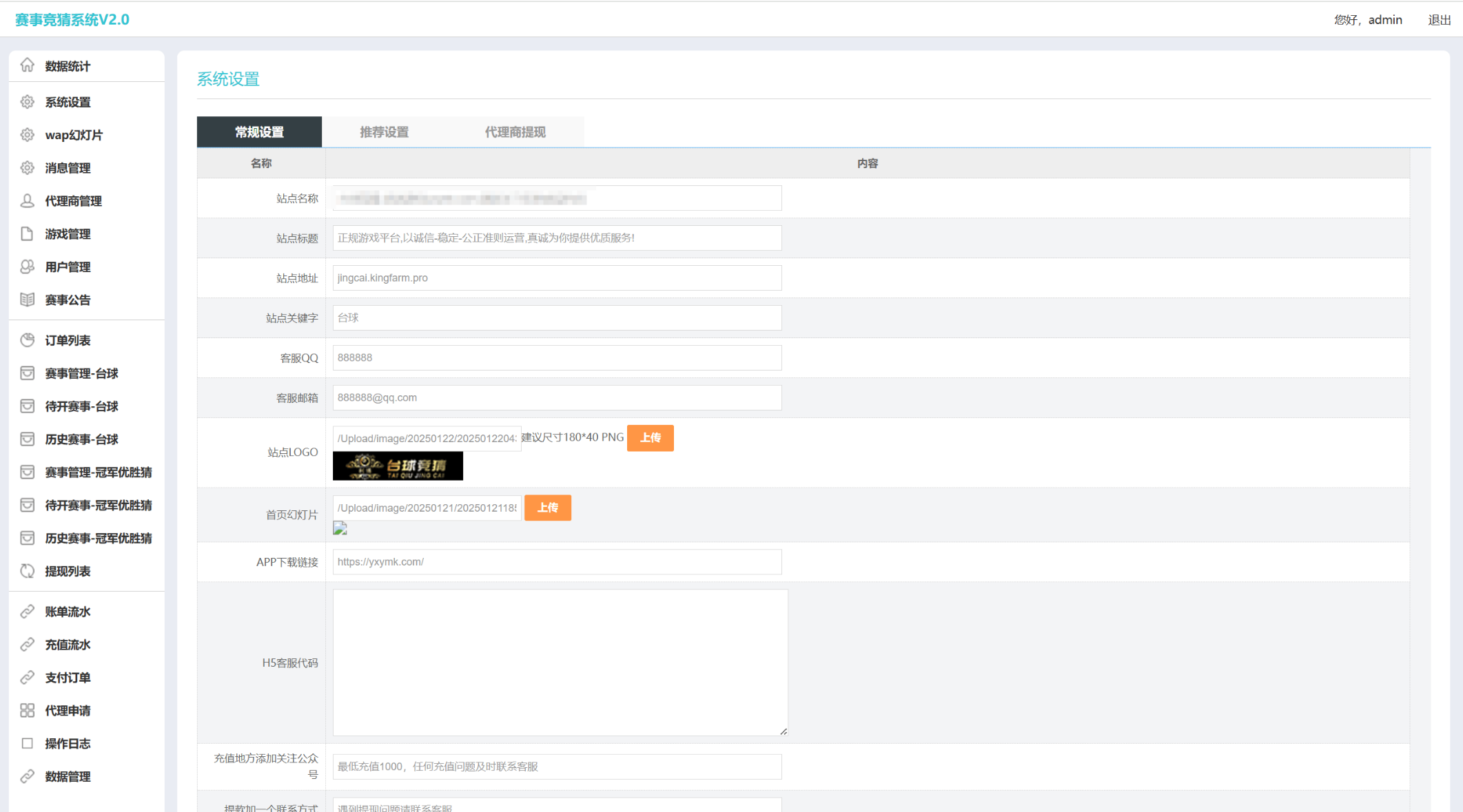
Task: Focus the 客服QQ input field
Action: tap(557, 357)
